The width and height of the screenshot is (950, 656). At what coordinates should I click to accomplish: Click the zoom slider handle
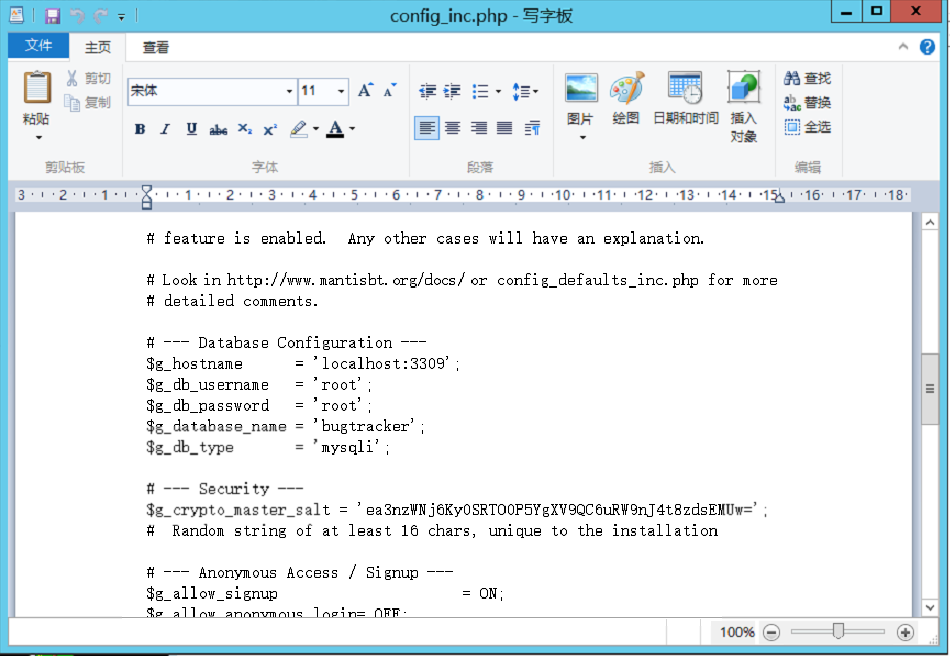(x=838, y=632)
